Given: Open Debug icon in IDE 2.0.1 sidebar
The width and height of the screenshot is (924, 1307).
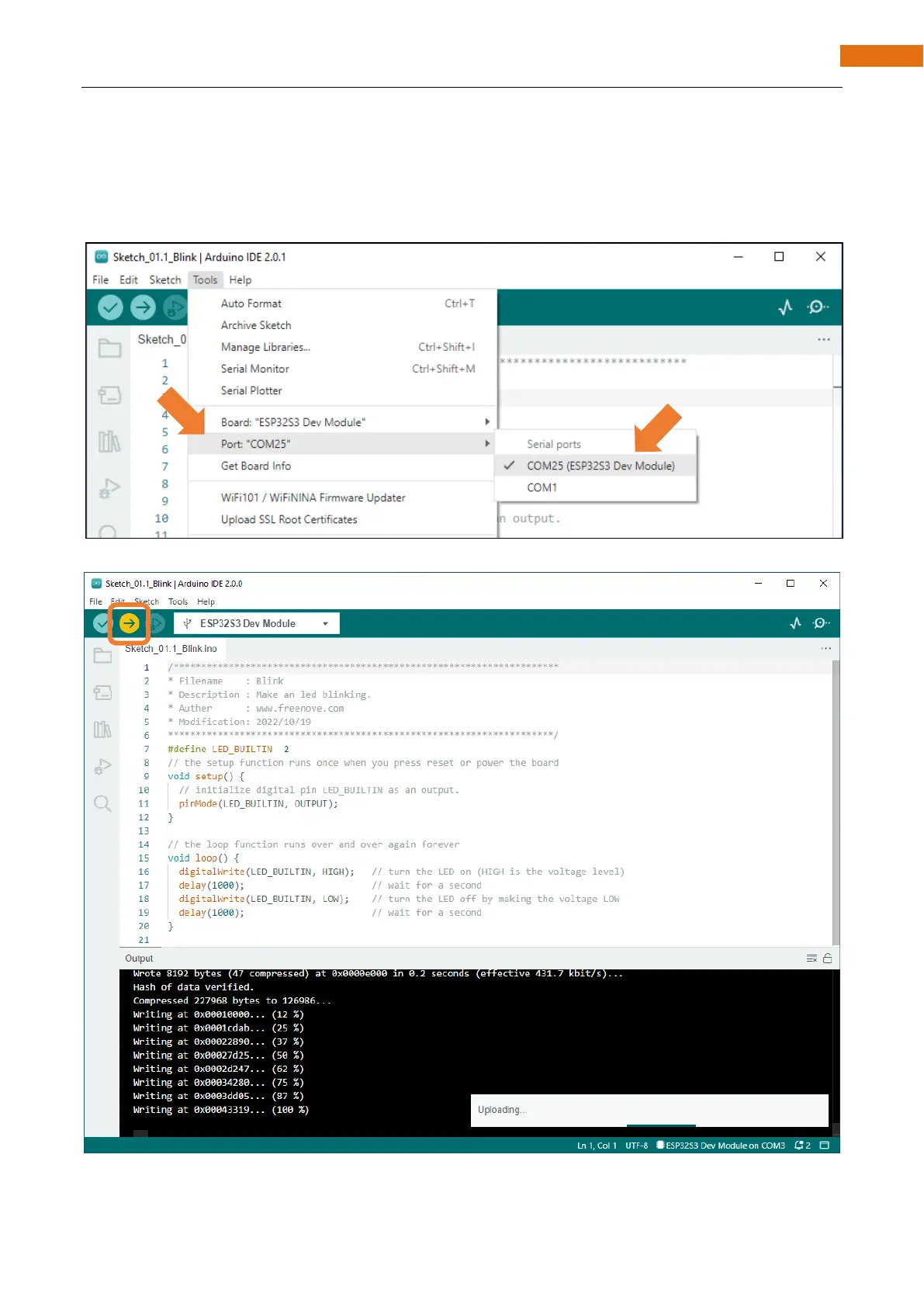Looking at the screenshot, I should point(109,488).
